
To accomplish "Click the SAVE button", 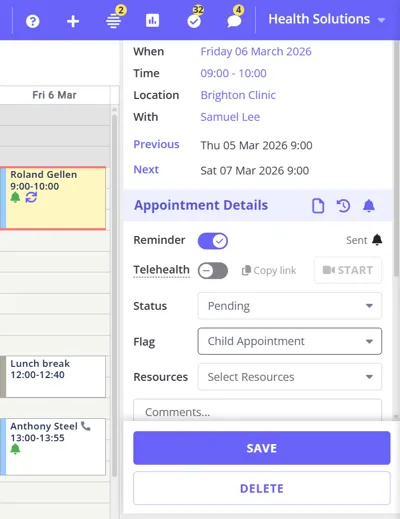I will (x=262, y=448).
